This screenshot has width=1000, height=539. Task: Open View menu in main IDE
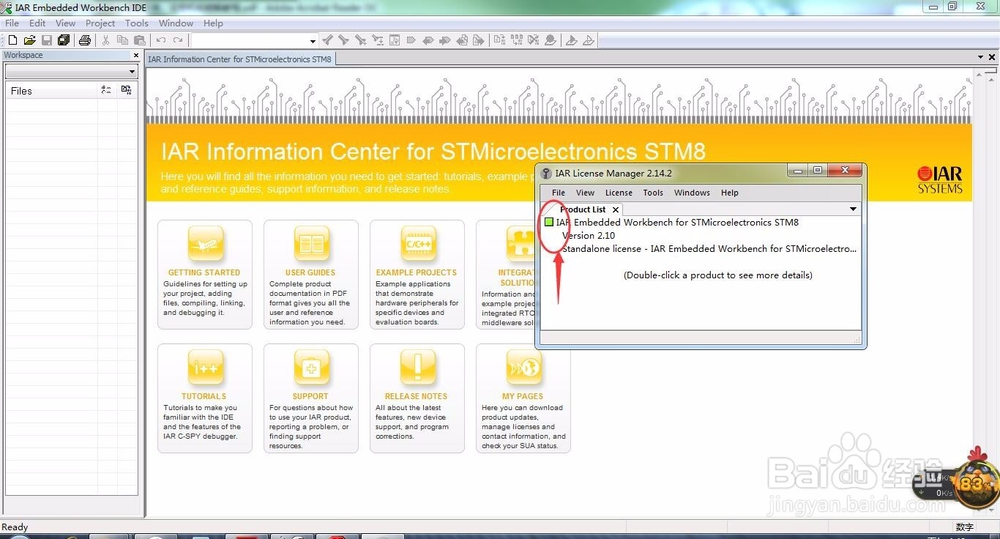pyautogui.click(x=65, y=23)
